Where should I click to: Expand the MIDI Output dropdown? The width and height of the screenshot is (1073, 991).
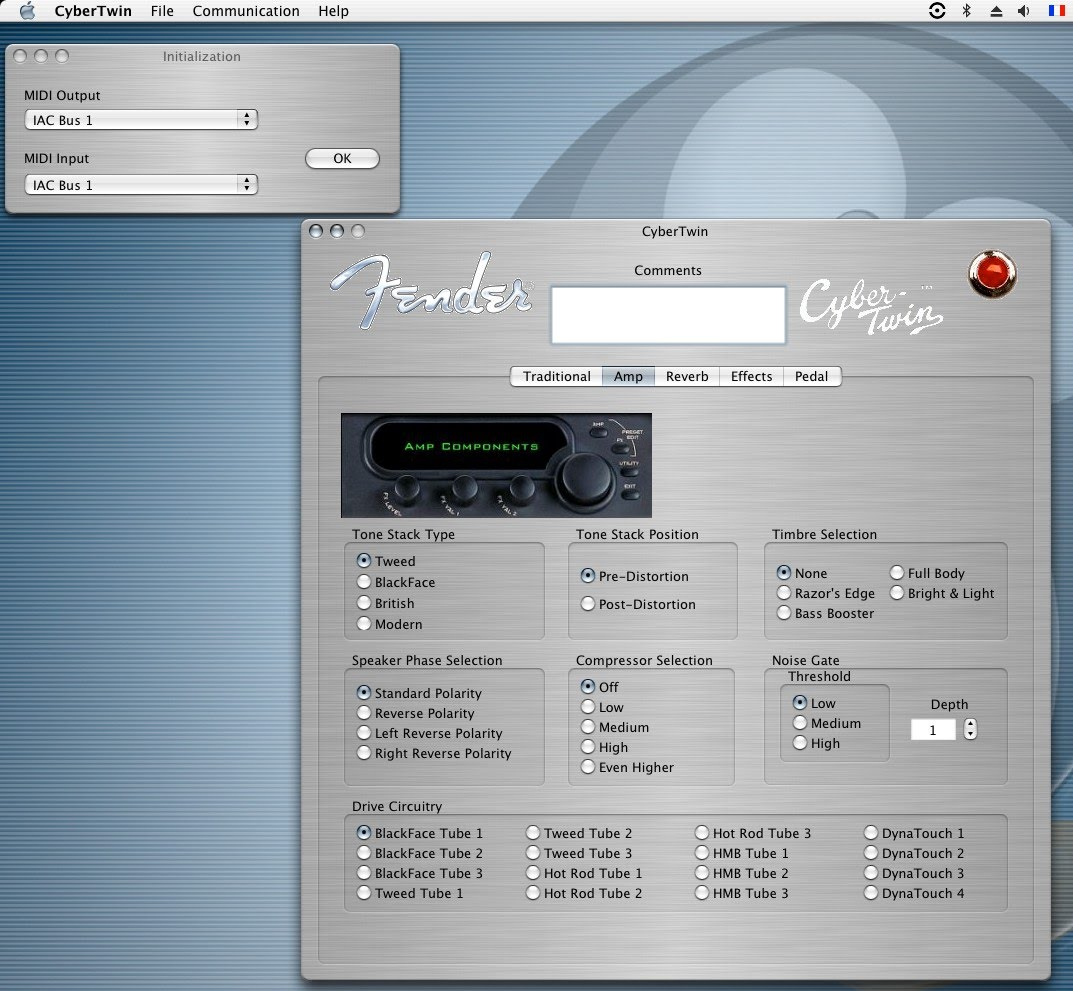141,120
